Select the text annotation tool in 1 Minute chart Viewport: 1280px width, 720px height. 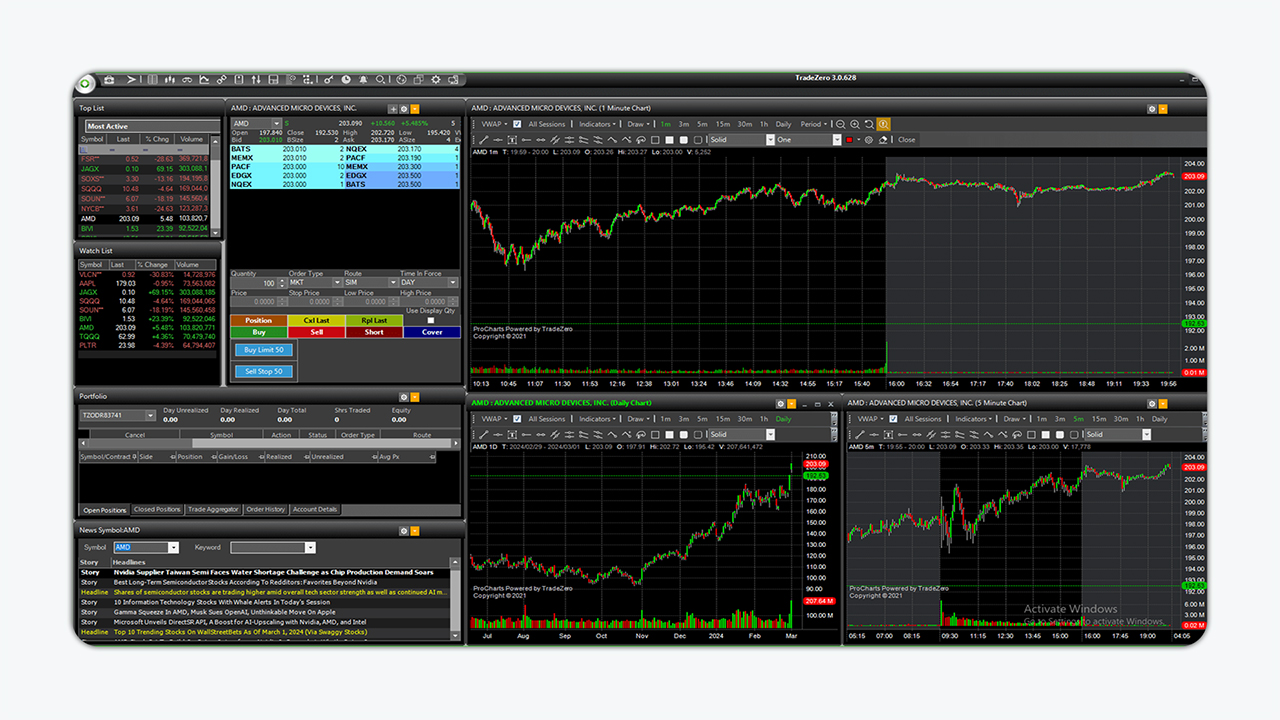tap(512, 140)
